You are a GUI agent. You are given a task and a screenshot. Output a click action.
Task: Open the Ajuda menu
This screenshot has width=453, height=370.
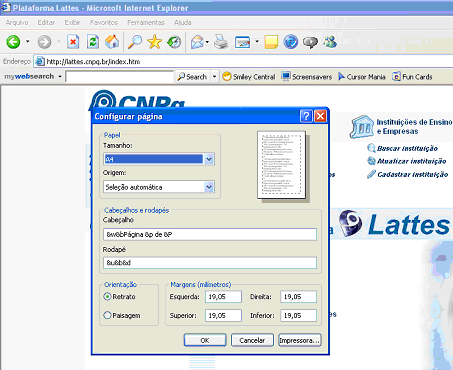[182, 22]
